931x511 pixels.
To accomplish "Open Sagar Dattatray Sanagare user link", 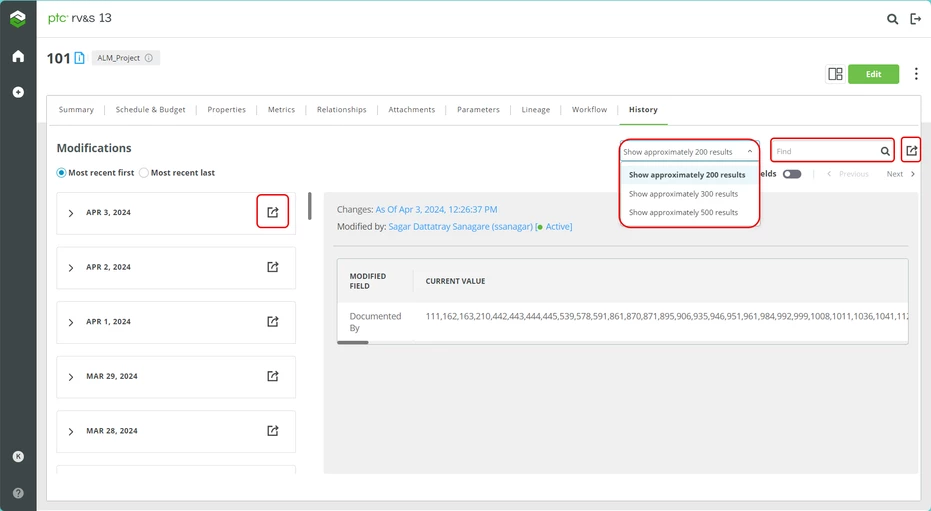I will pyautogui.click(x=460, y=227).
